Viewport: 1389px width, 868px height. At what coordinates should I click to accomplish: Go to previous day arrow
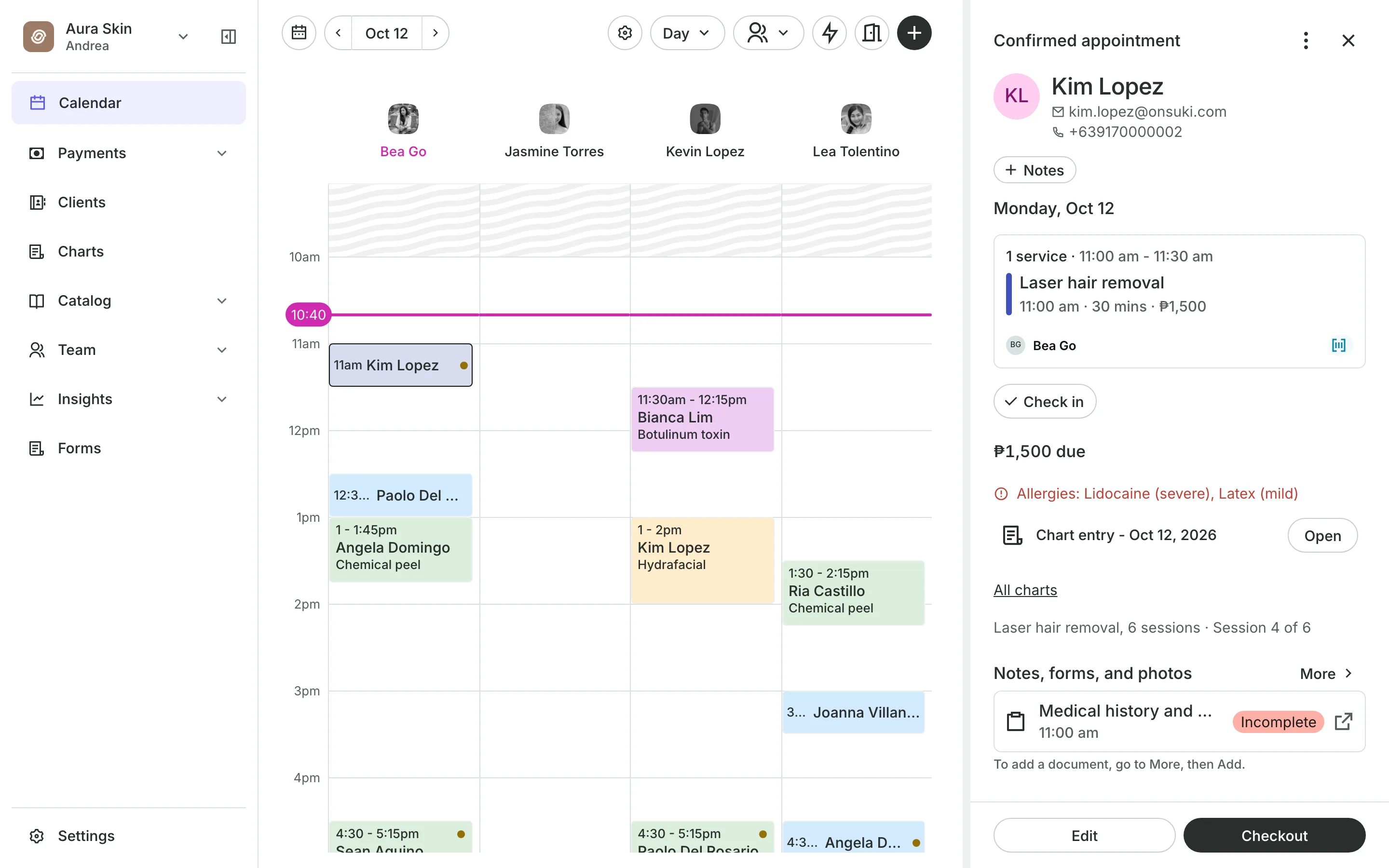tap(339, 33)
